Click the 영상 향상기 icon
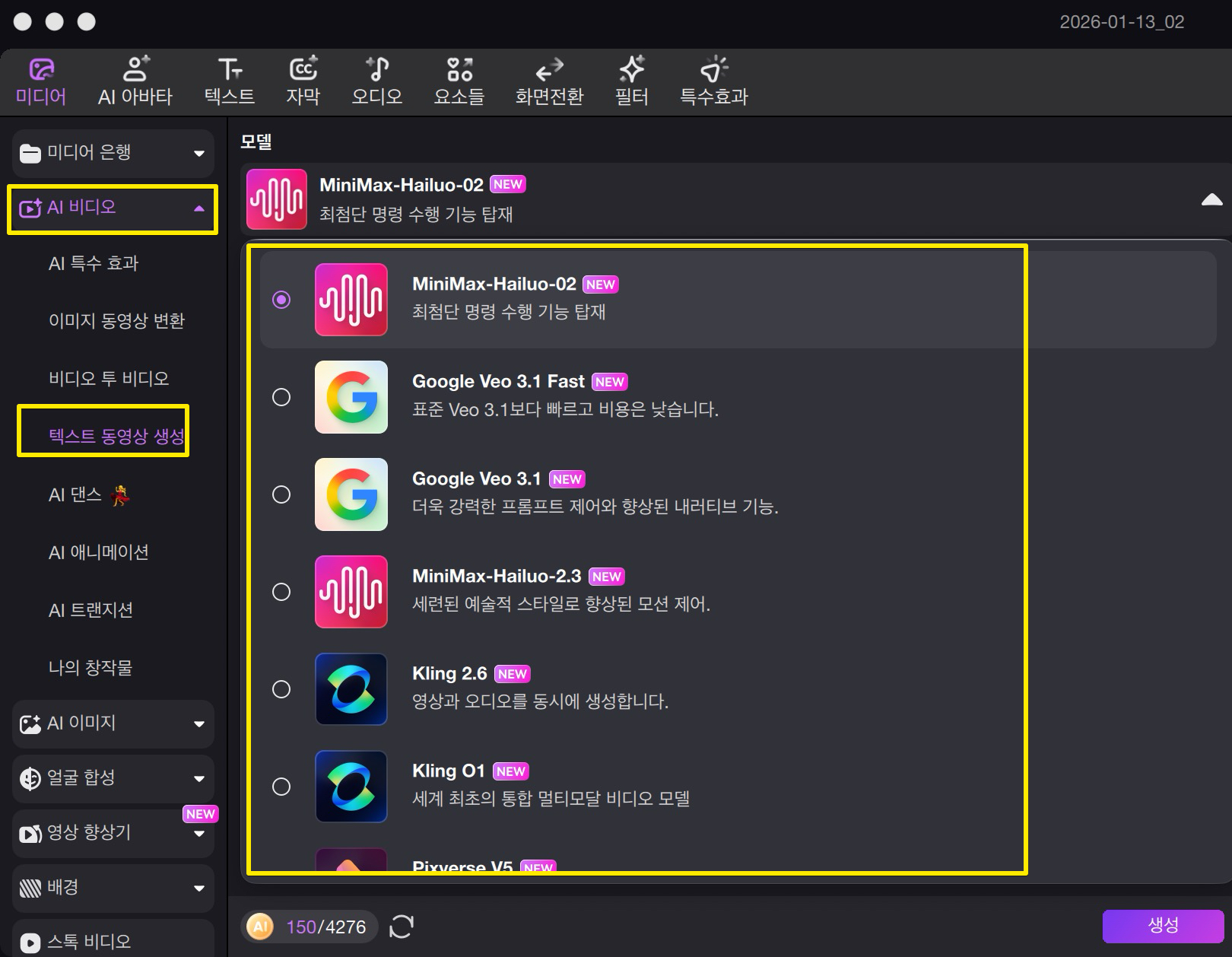 [x=30, y=834]
